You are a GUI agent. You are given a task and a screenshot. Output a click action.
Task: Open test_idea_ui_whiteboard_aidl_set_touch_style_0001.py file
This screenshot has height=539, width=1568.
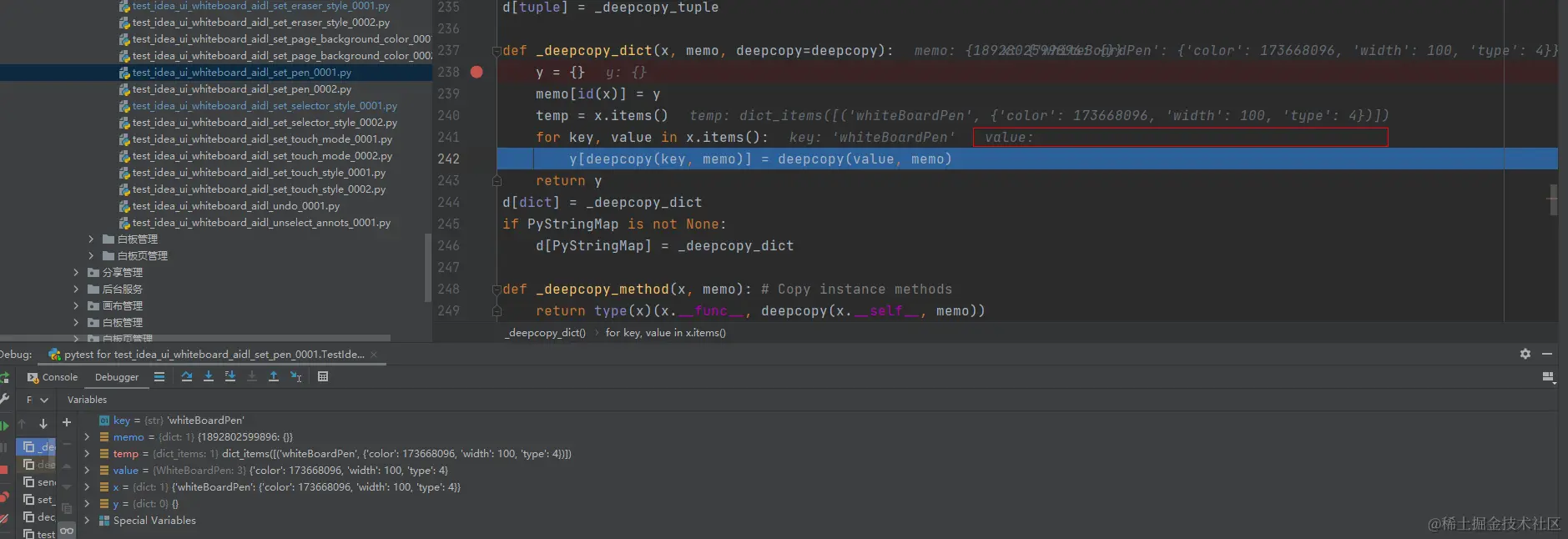click(258, 173)
